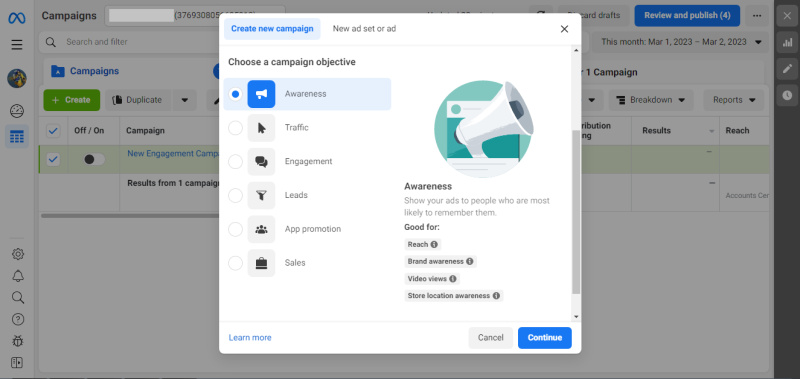Viewport: 800px width, 379px height.
Task: Open the history clock icon in right panel
Action: (x=787, y=95)
